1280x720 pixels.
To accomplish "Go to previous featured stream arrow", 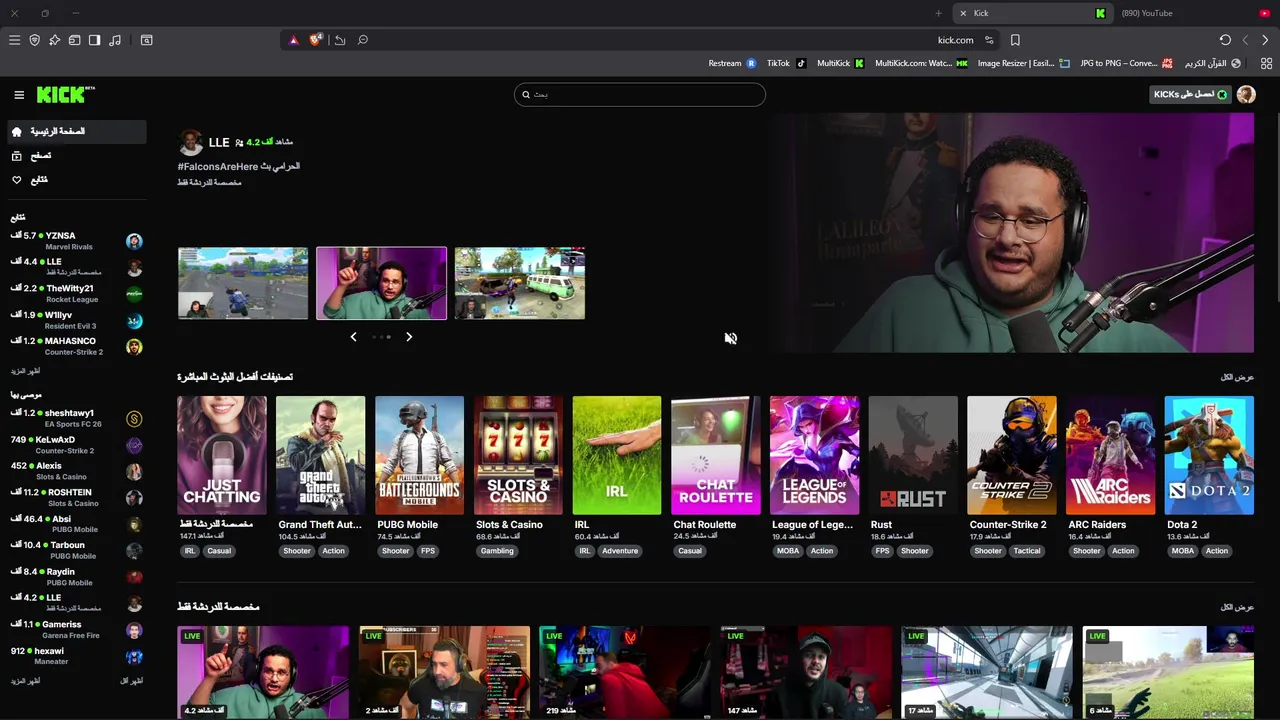I will point(353,337).
